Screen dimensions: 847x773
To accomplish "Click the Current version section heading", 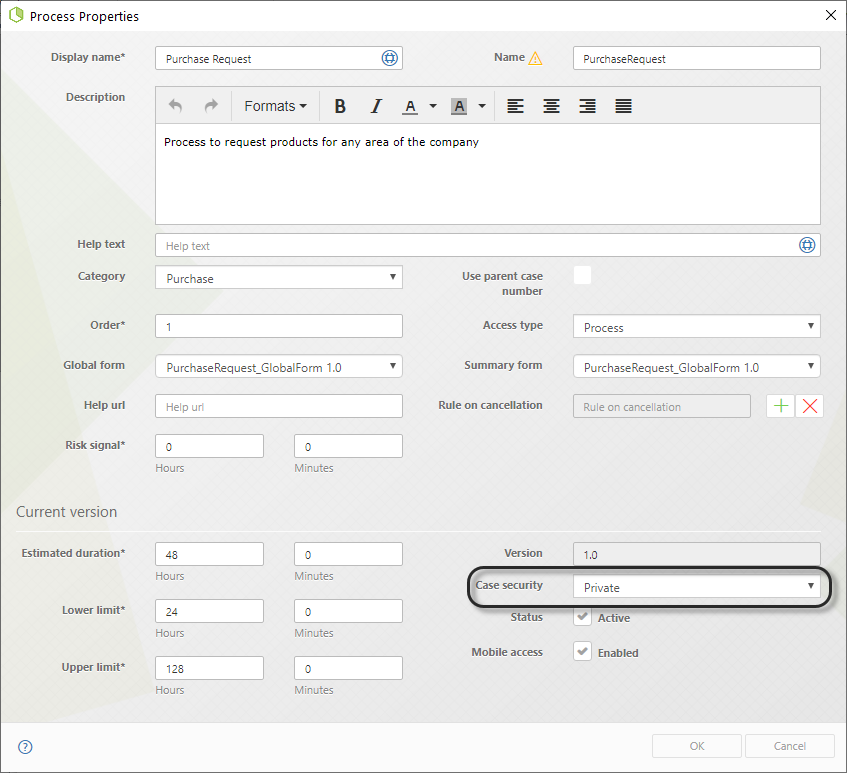I will 66,512.
